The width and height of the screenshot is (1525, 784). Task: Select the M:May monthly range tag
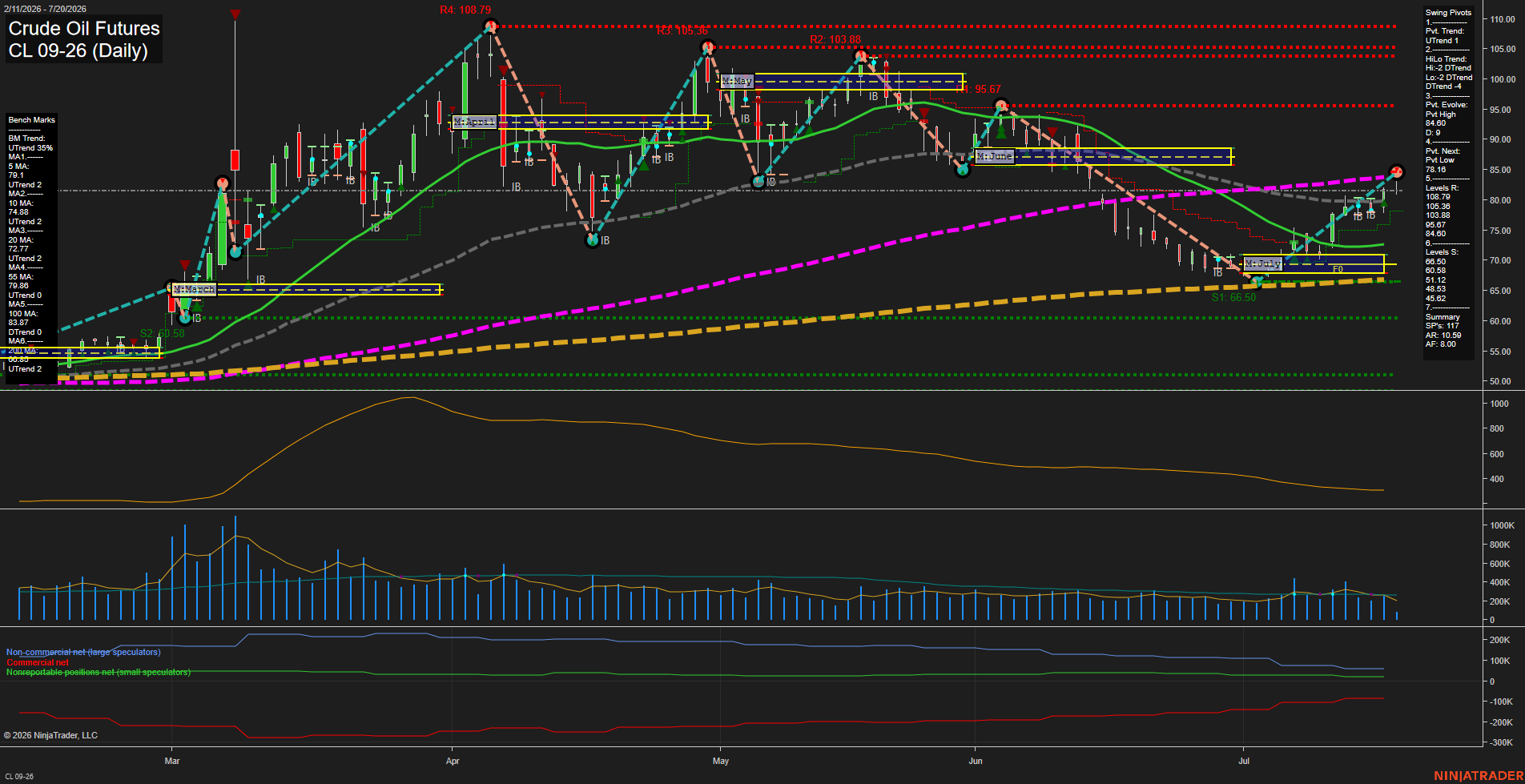click(737, 81)
